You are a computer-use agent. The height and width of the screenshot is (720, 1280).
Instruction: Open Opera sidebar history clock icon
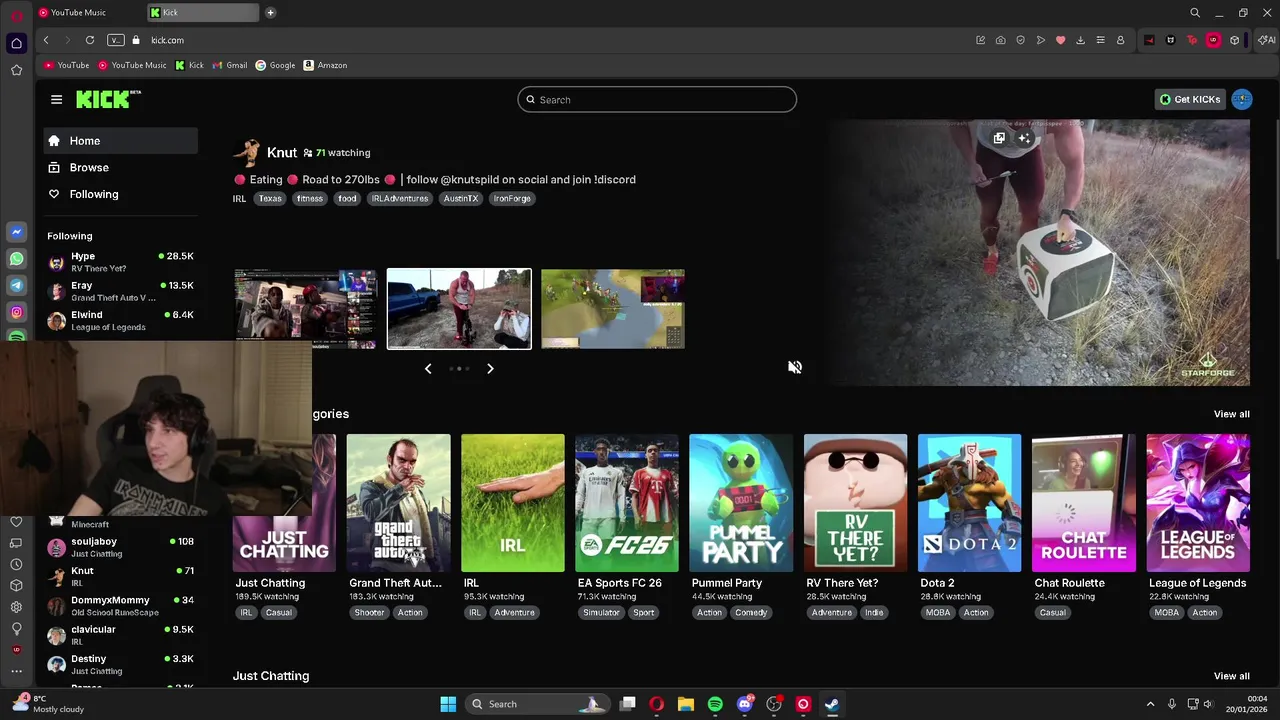click(x=16, y=564)
